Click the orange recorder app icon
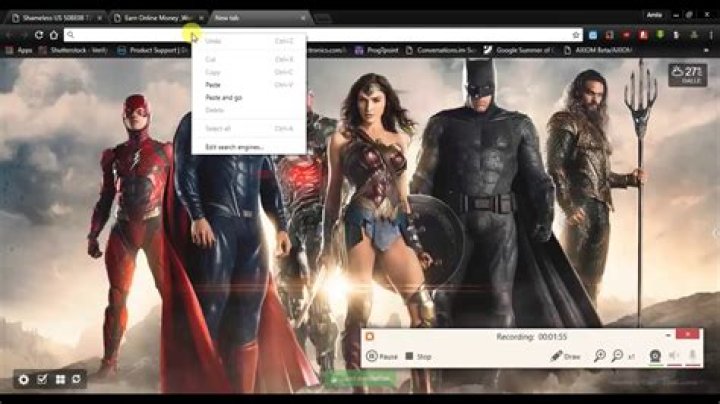This screenshot has width=720, height=404. 370,337
